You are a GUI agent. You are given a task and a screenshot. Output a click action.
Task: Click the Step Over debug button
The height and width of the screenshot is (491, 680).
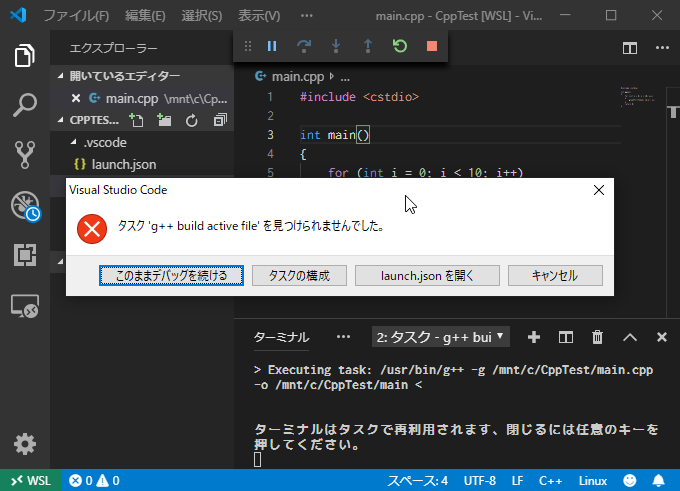[x=304, y=46]
